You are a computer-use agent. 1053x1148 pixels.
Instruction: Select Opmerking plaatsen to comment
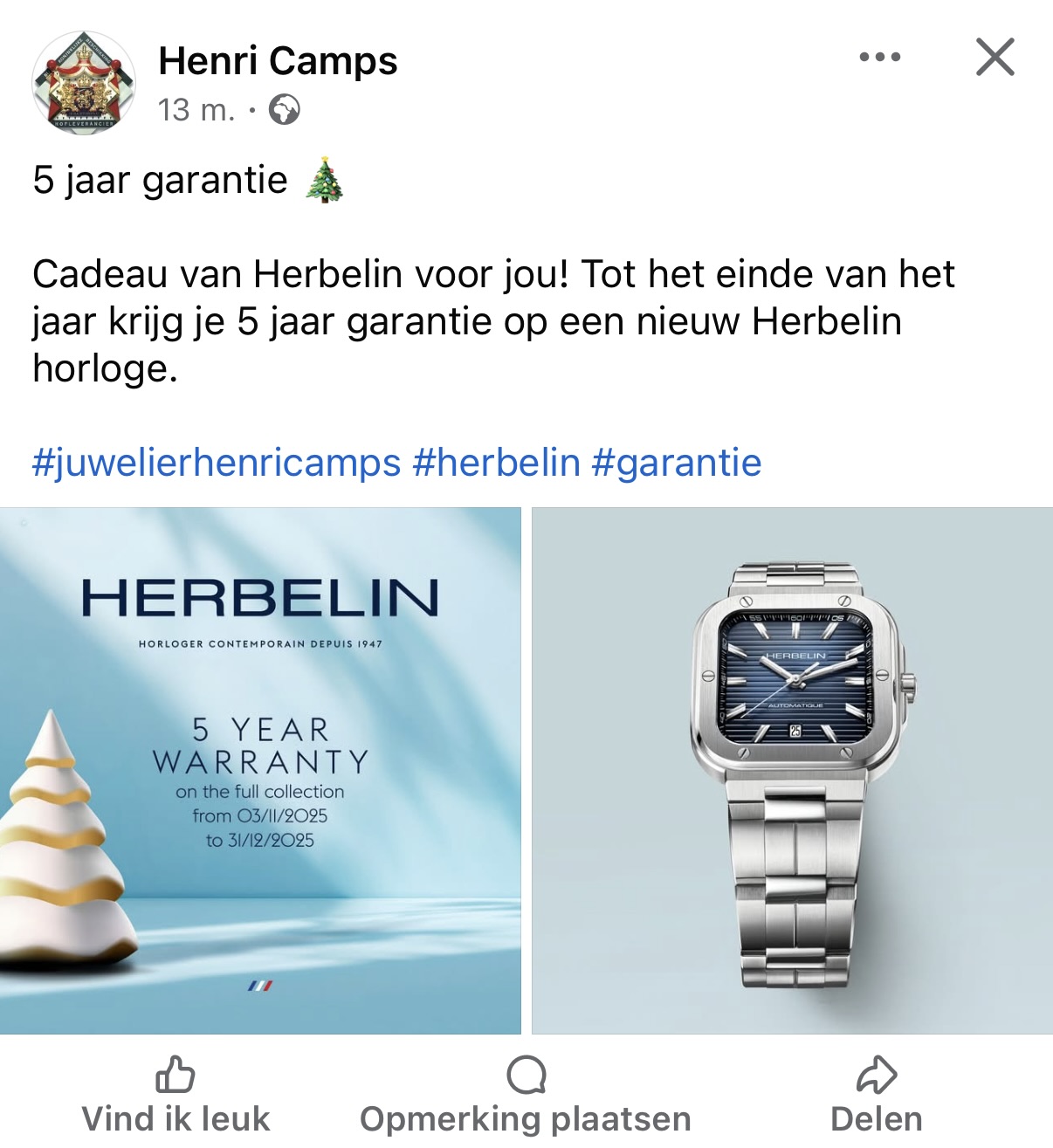click(526, 1118)
